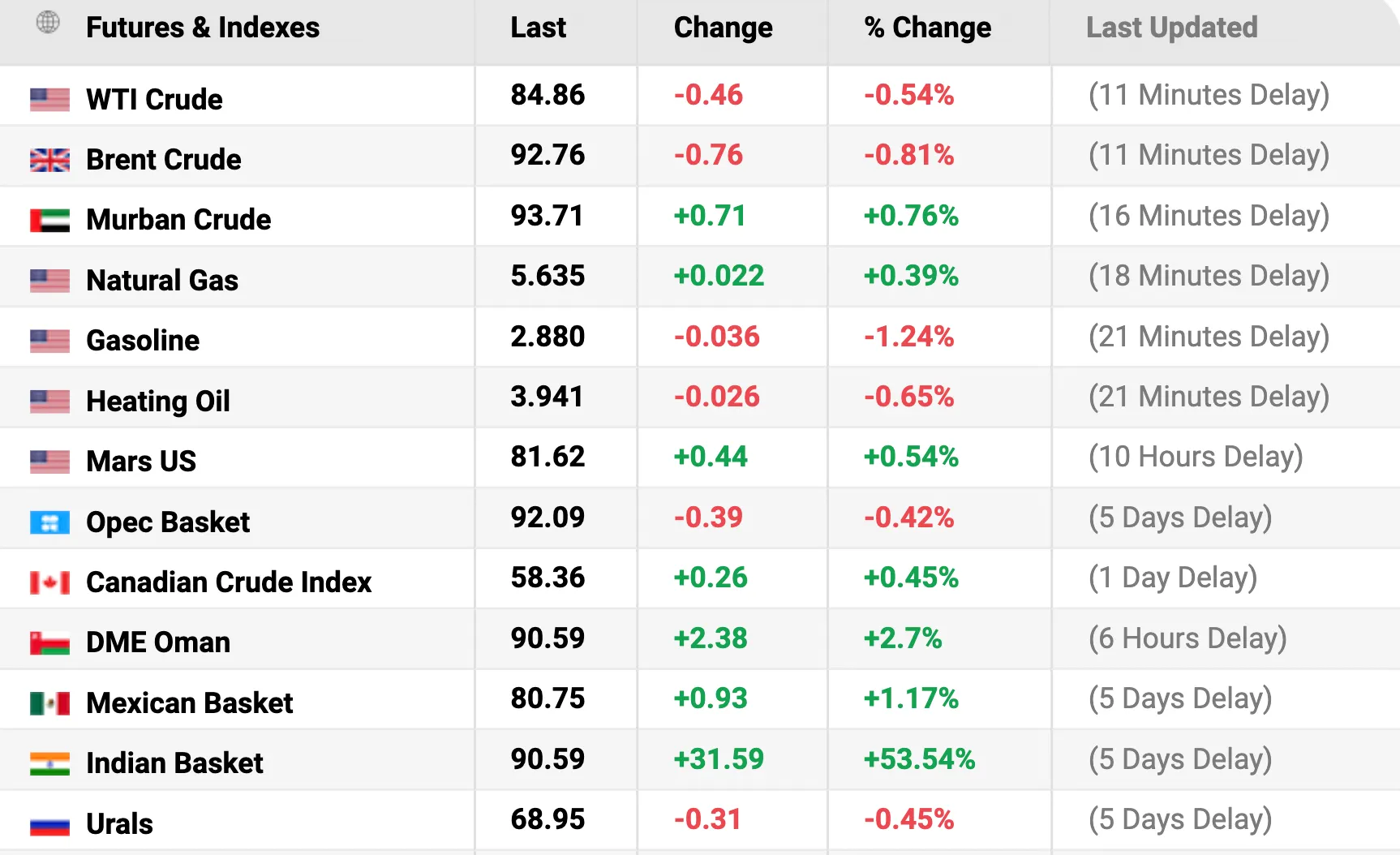Click the UAE flag next to Murban Crude
1400x855 pixels.
49,220
